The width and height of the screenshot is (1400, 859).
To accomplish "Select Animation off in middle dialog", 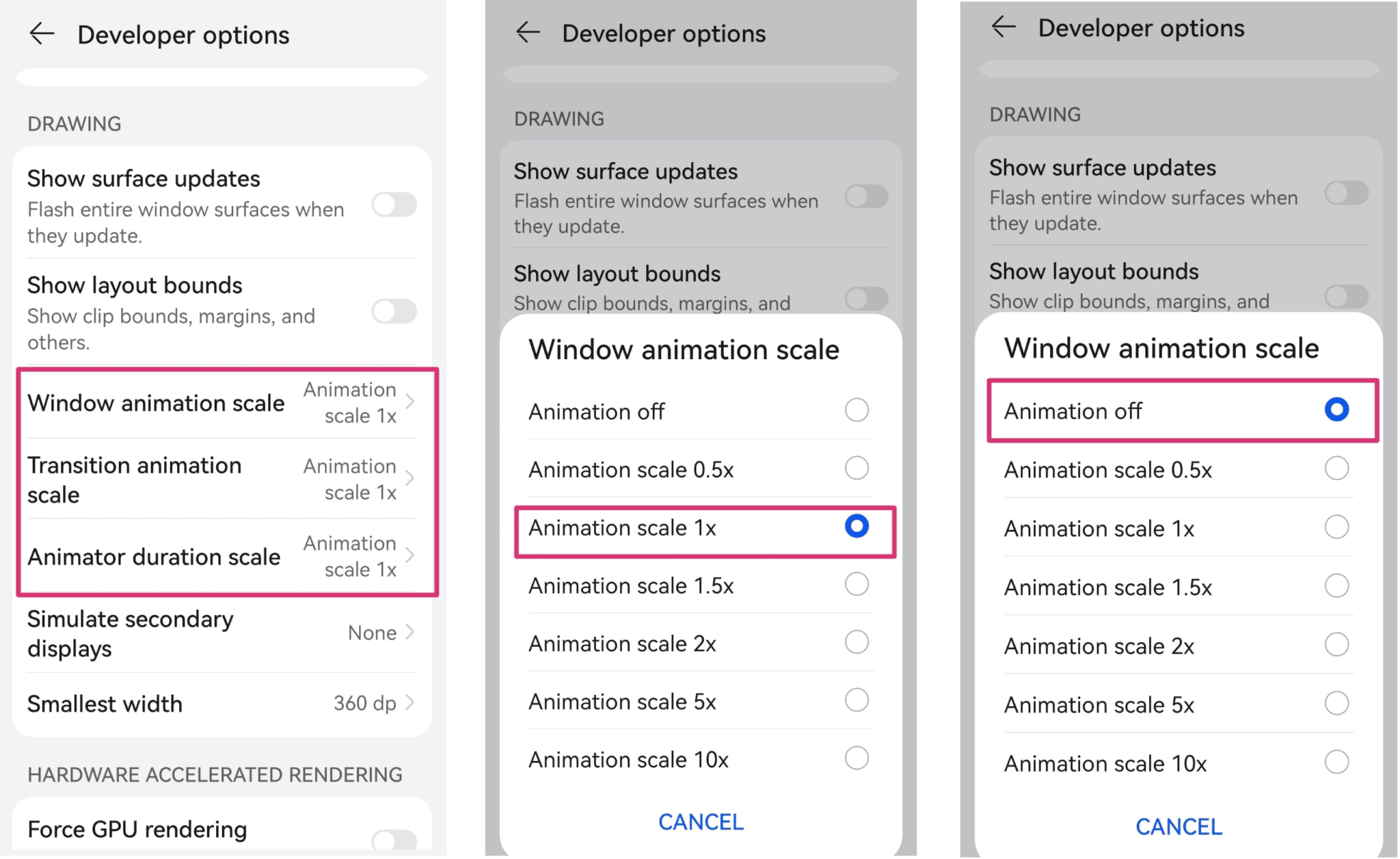I will click(x=700, y=411).
